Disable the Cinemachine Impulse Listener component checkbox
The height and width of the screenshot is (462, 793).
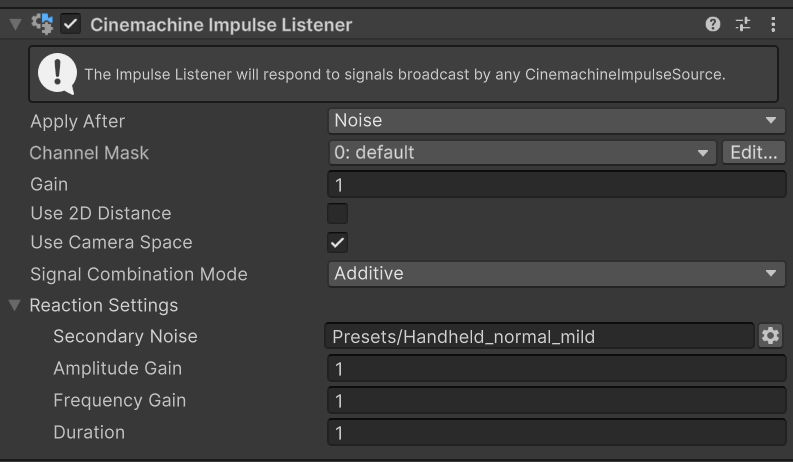pos(70,24)
